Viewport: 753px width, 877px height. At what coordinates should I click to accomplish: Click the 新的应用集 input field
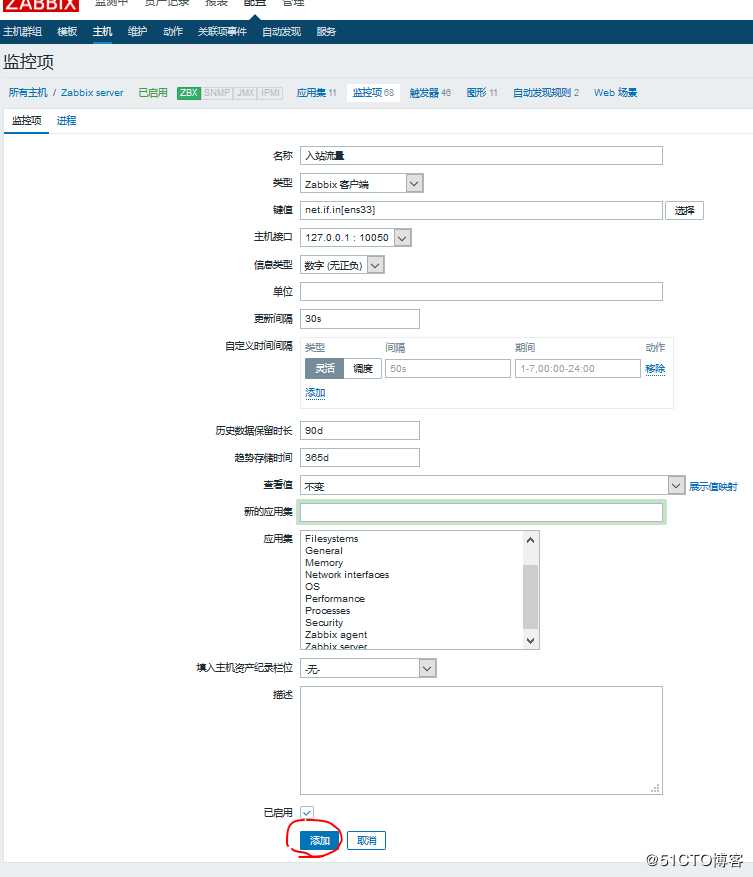481,512
